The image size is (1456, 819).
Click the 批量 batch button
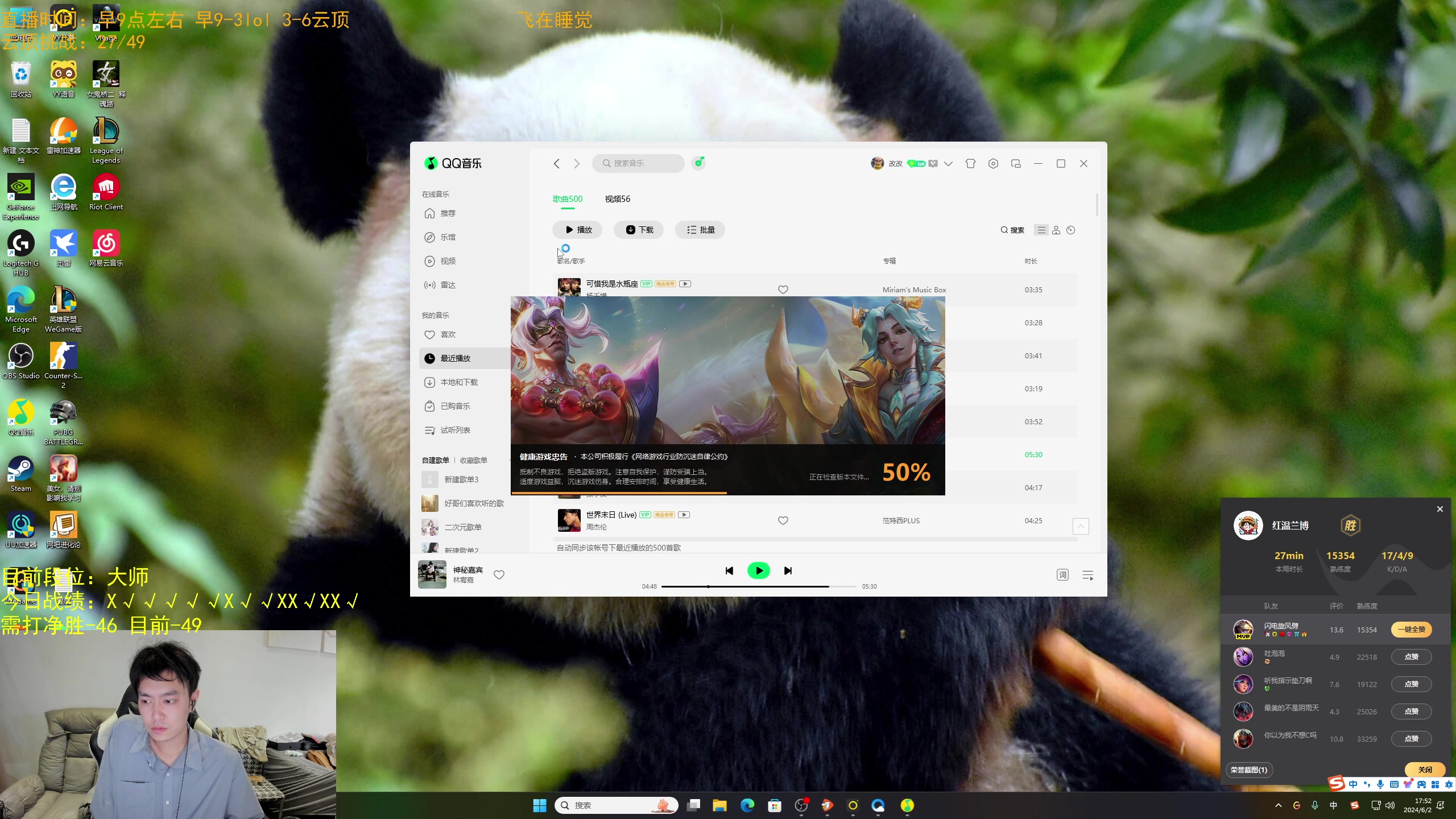700,230
